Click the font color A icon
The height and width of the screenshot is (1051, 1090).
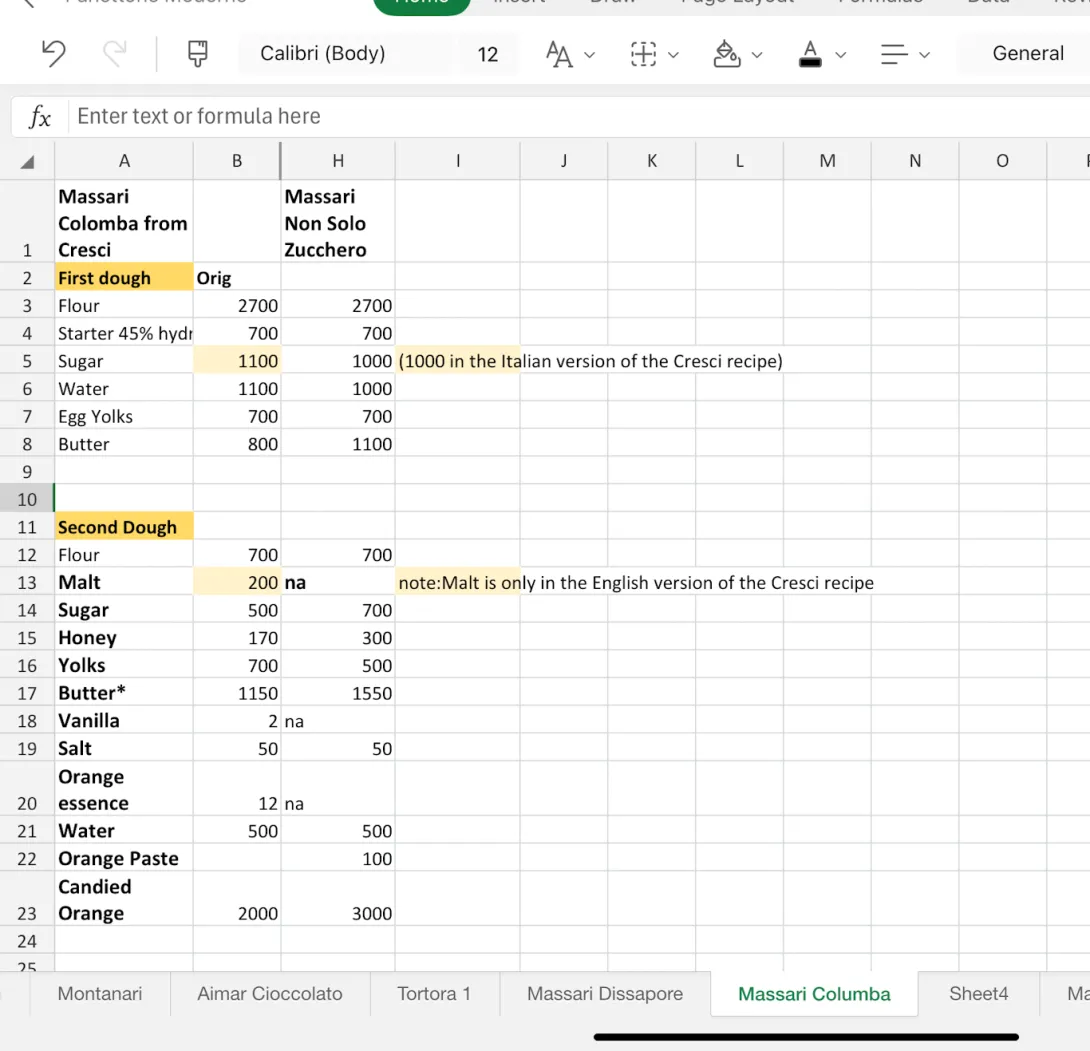point(811,54)
